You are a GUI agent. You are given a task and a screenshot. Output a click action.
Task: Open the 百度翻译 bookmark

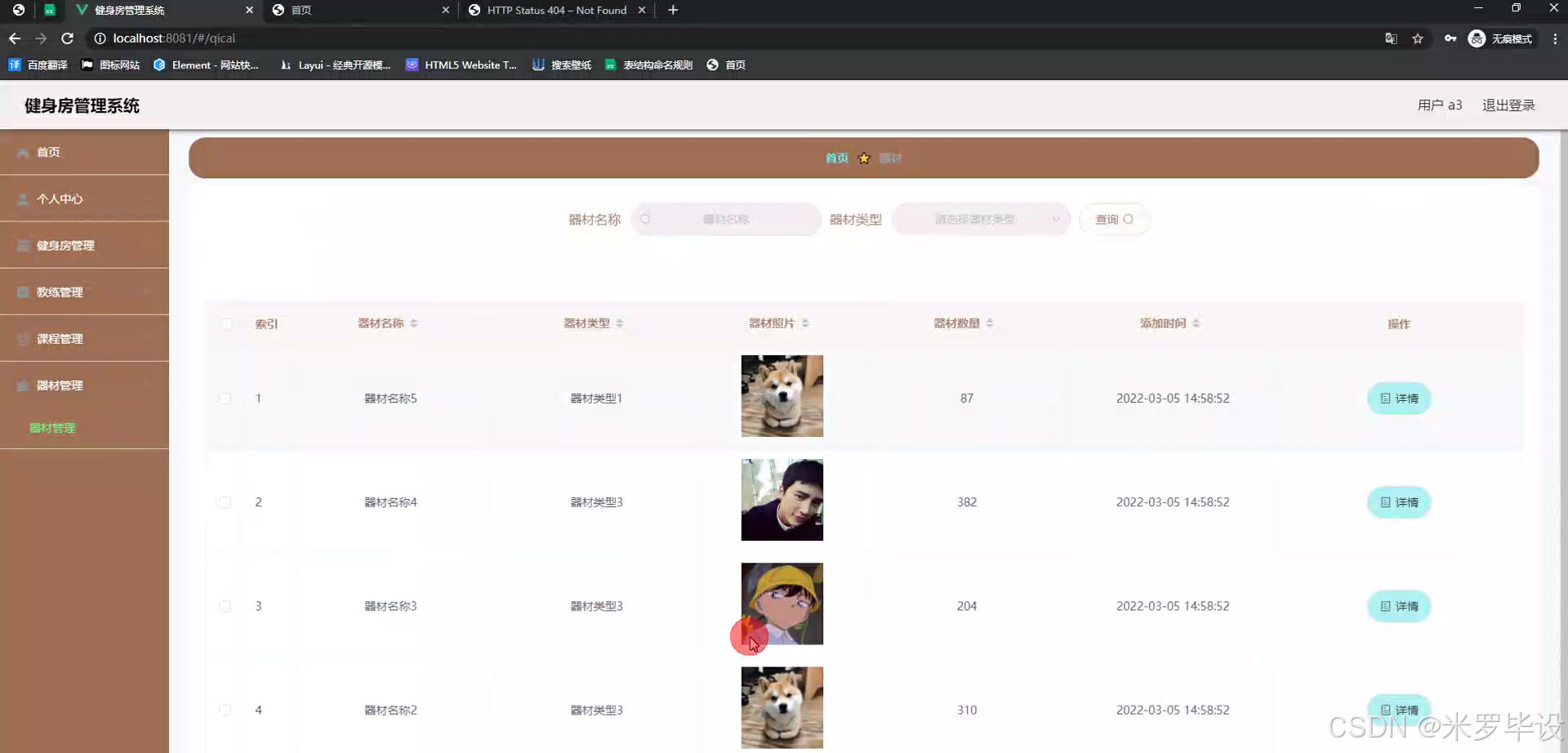(x=38, y=65)
